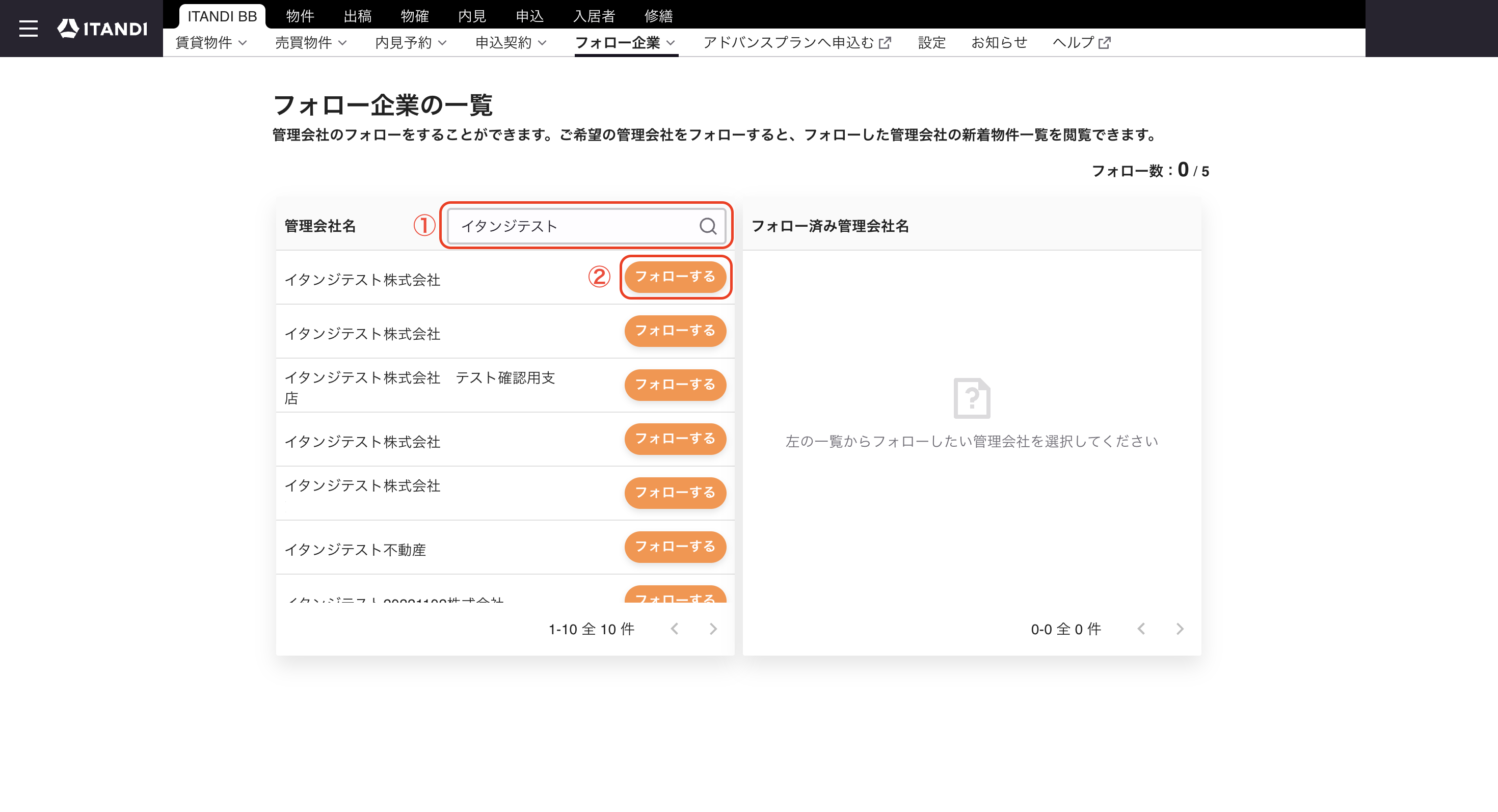Open the 物件 tab
Viewport: 1498px width, 812px height.
tap(300, 16)
